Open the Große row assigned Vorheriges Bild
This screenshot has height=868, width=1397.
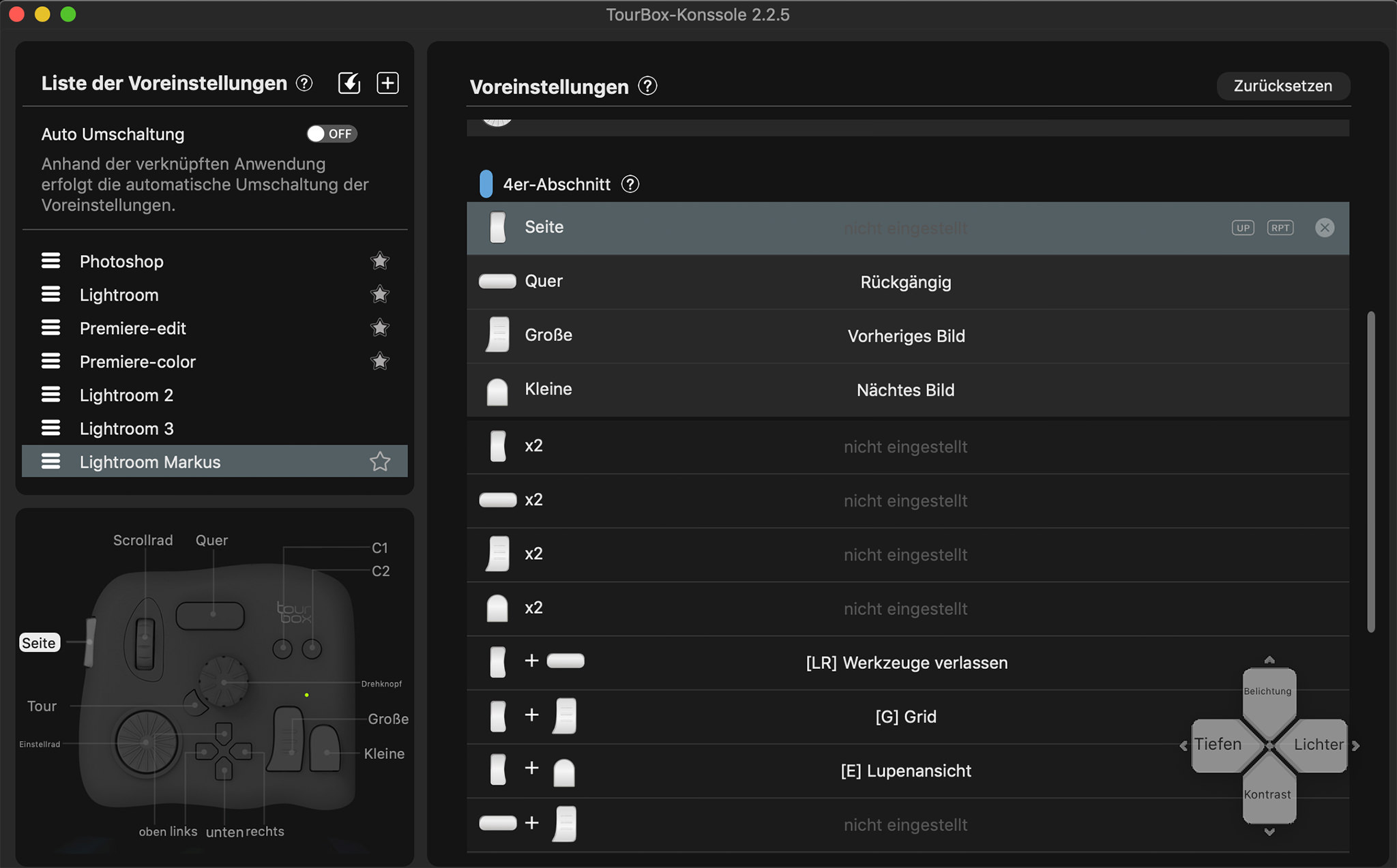point(907,335)
